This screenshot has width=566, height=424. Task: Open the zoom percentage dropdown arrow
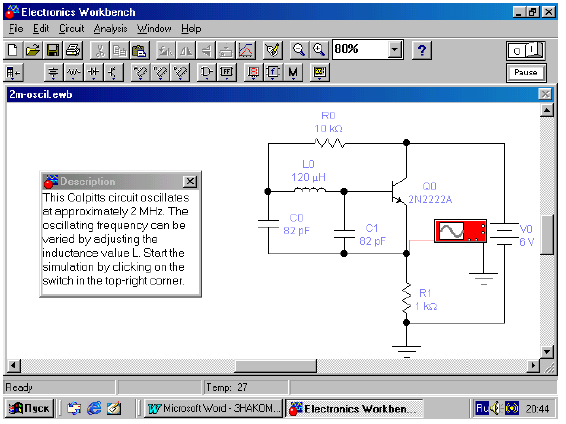point(395,49)
